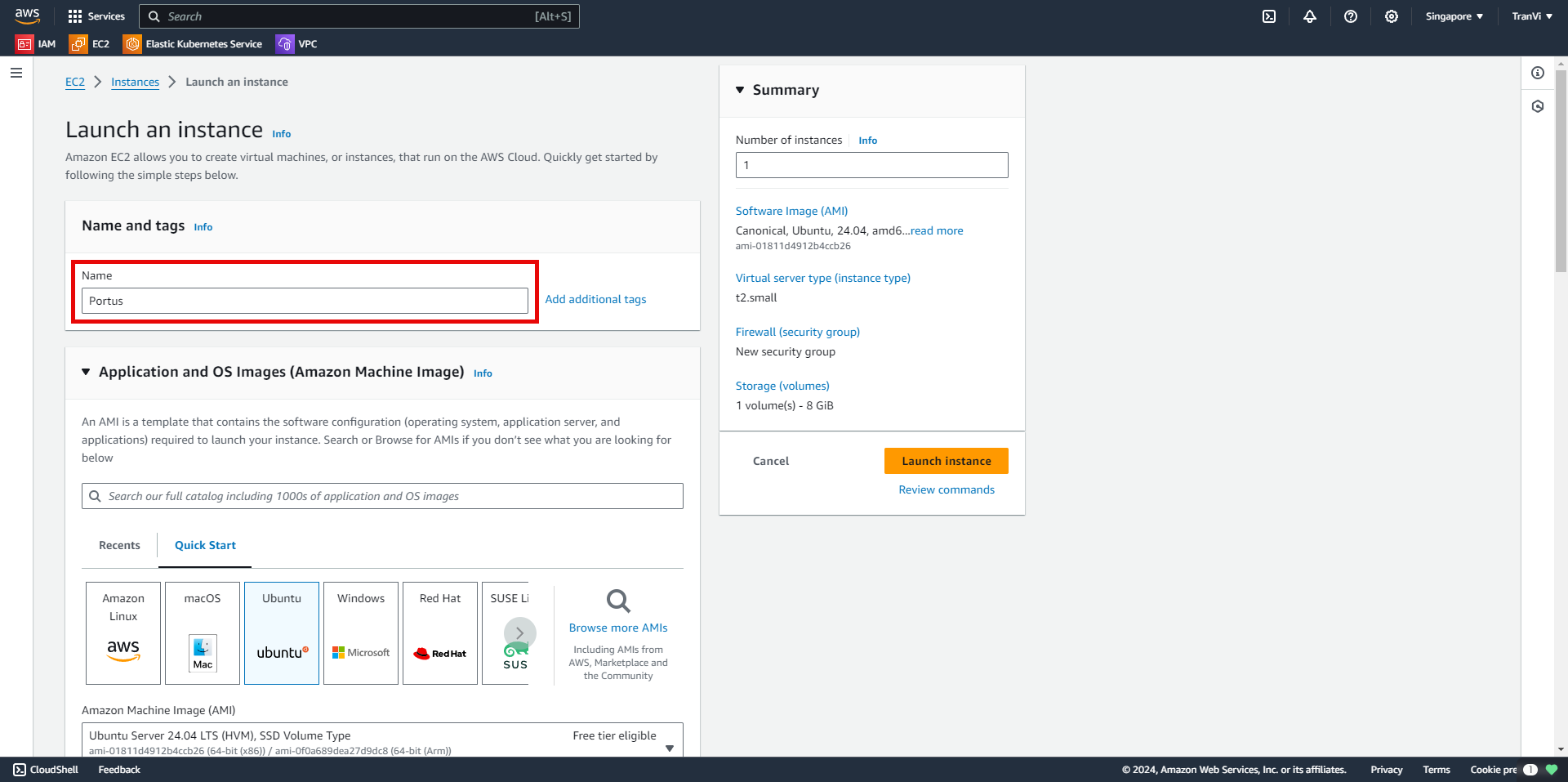Switch to the Quick Start tab

(205, 545)
